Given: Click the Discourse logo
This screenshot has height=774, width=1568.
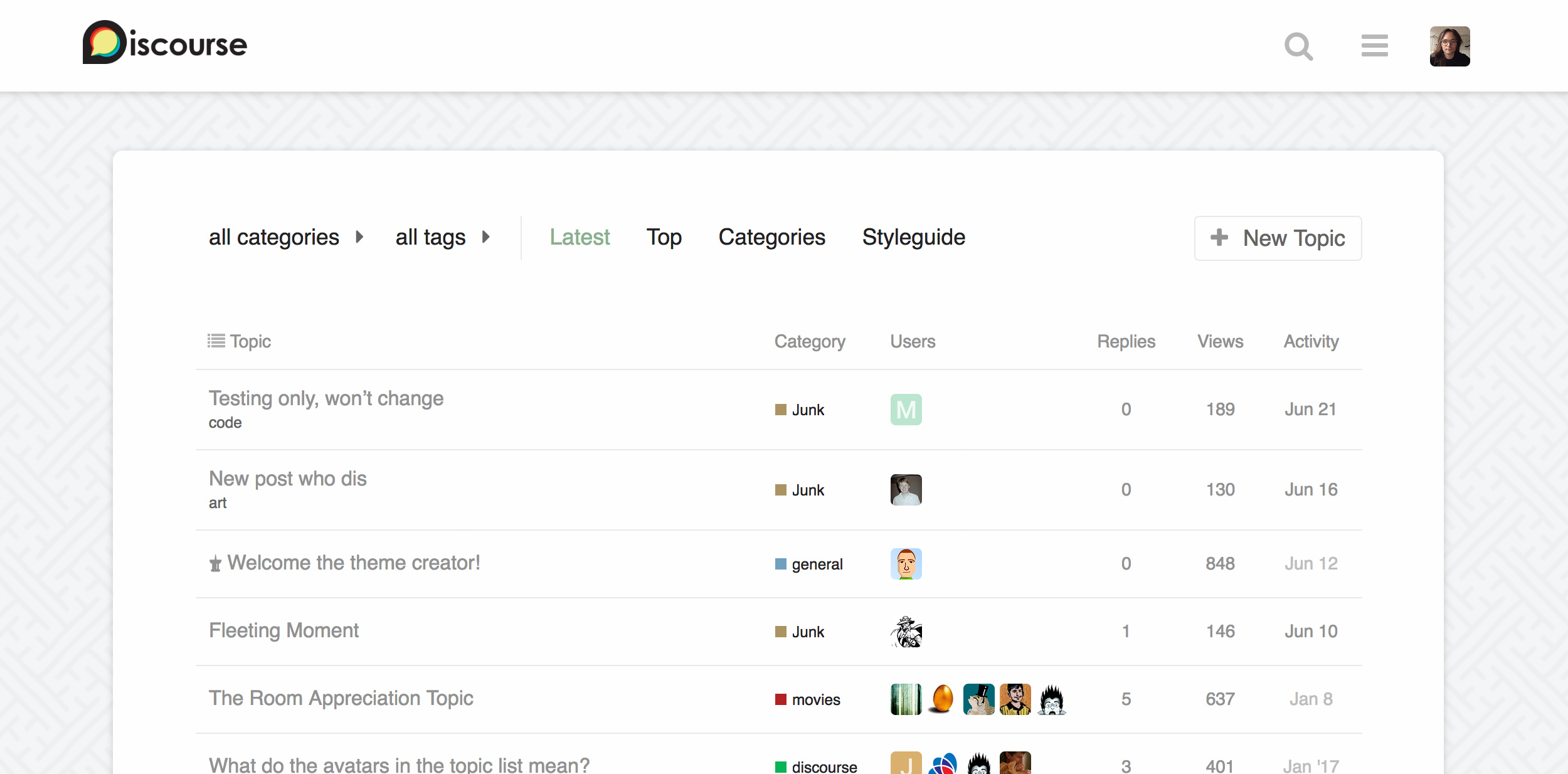Looking at the screenshot, I should pos(165,43).
